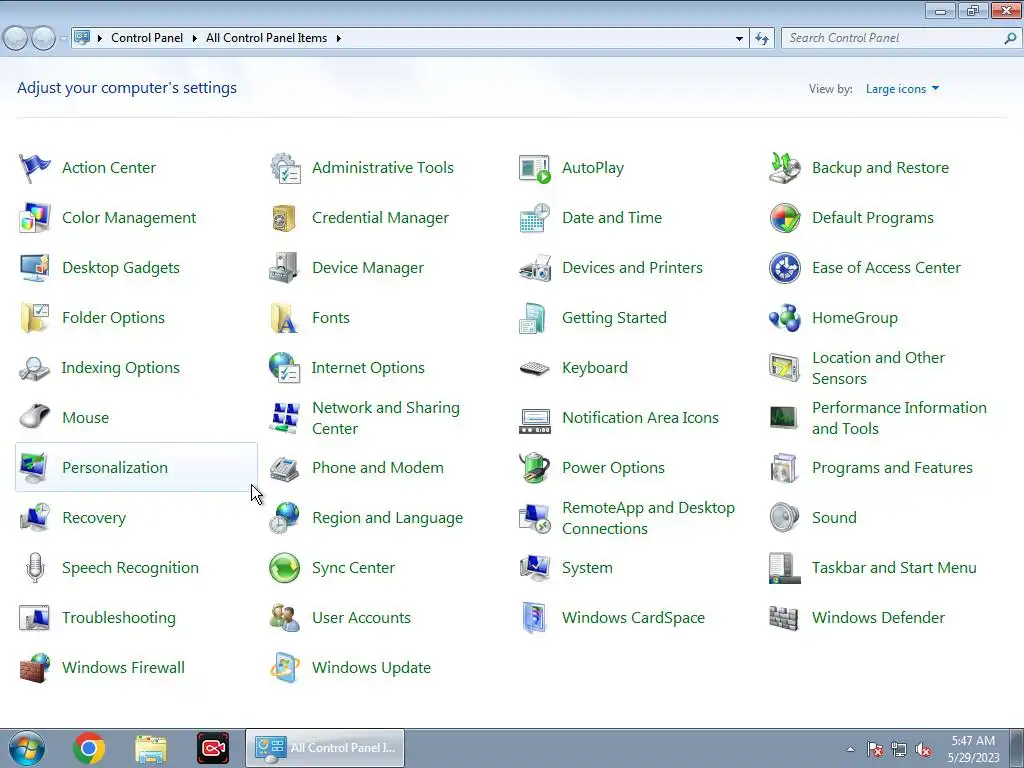Open the Action Center flag icon
1024x768 pixels.
[35, 168]
